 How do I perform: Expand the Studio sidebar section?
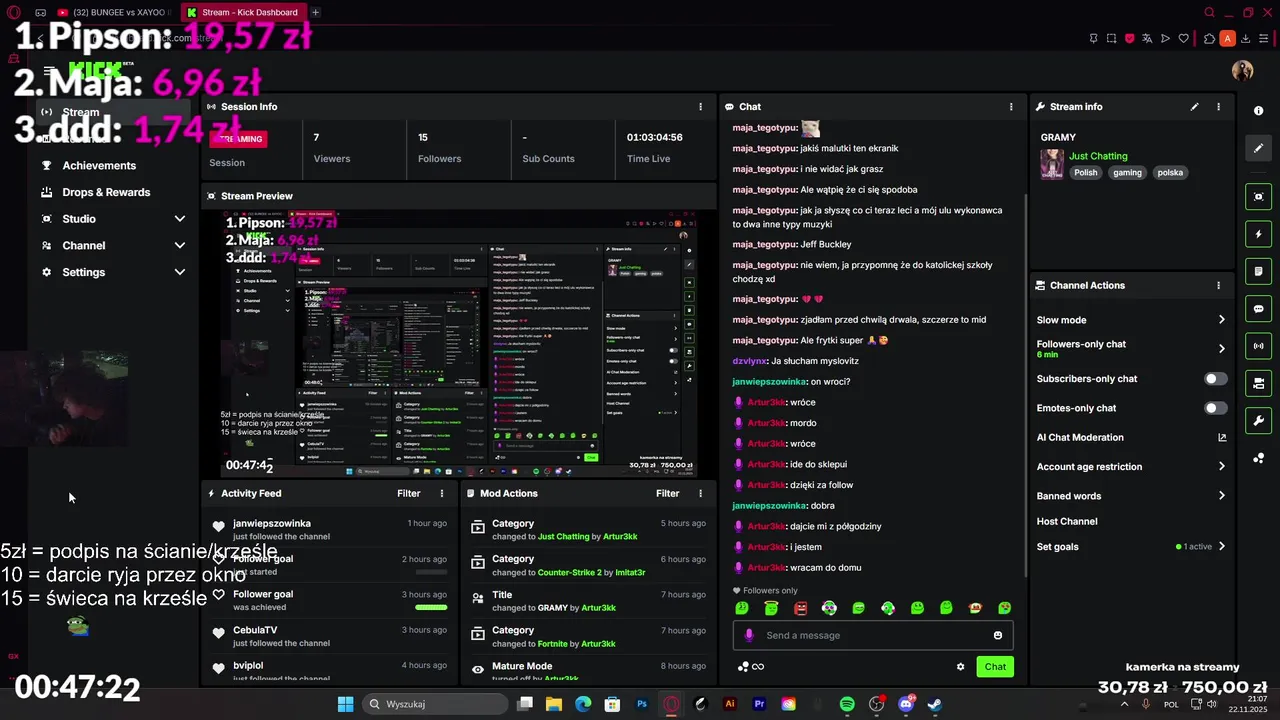[114, 219]
